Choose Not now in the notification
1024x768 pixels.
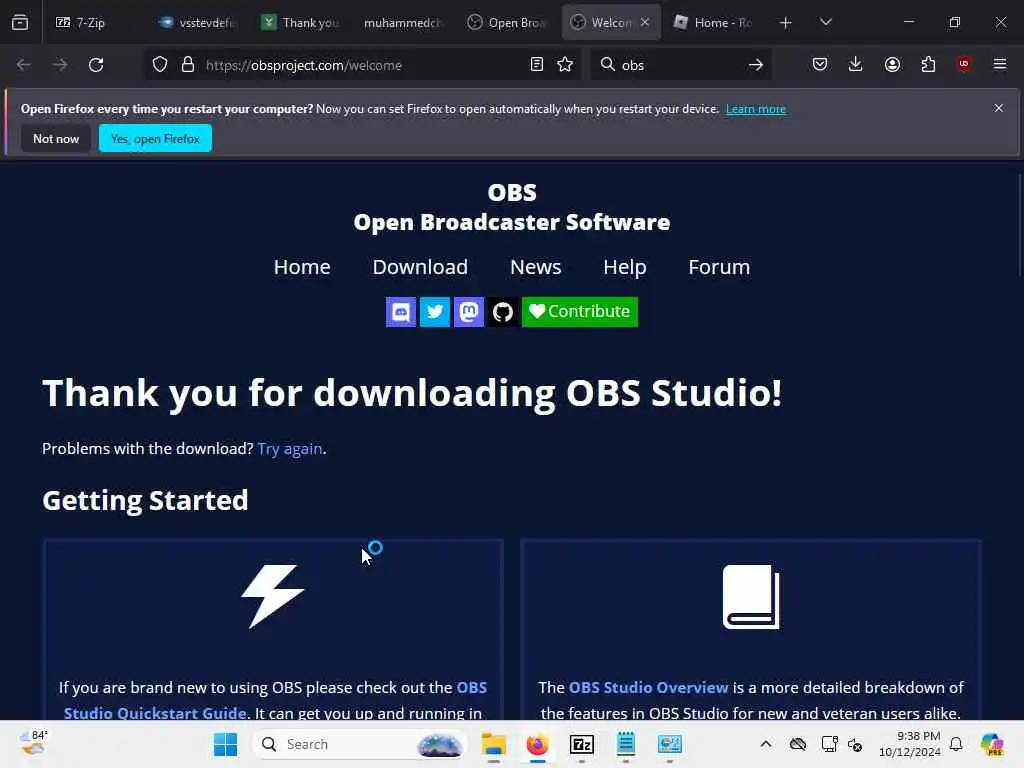click(56, 138)
